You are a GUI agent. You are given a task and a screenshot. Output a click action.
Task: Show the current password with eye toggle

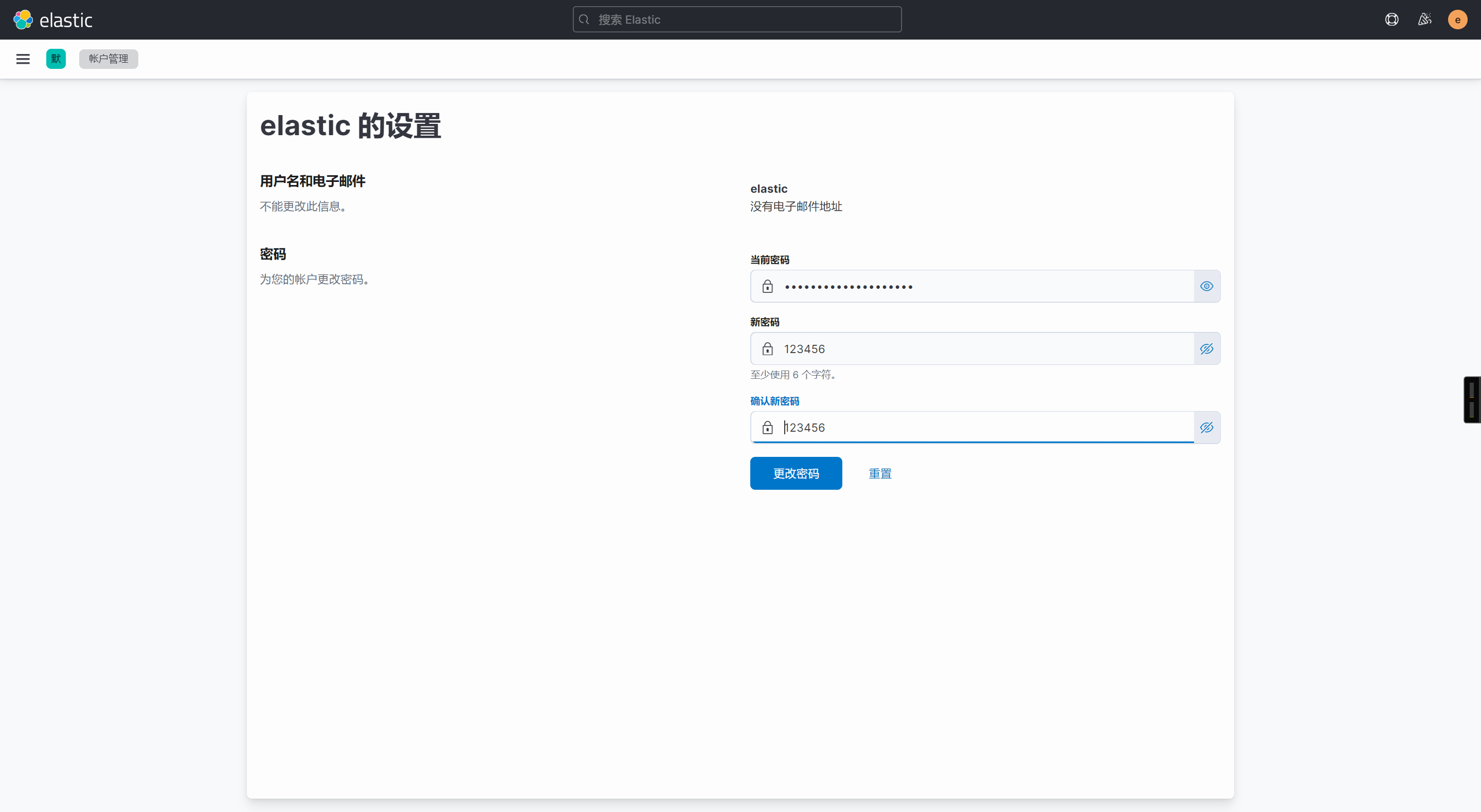click(1207, 286)
